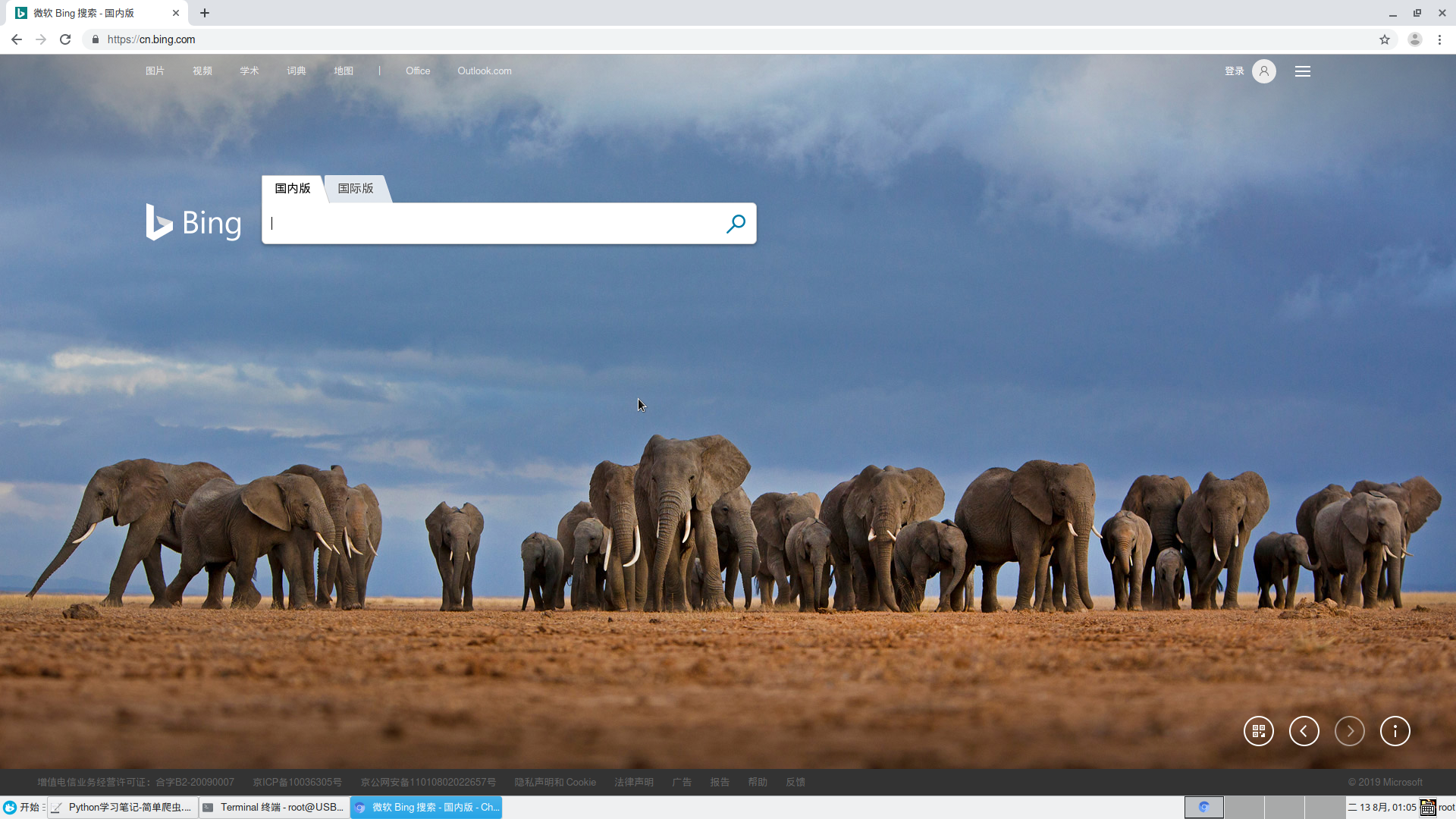Show the previous background image
This screenshot has height=819, width=1456.
pyautogui.click(x=1304, y=731)
